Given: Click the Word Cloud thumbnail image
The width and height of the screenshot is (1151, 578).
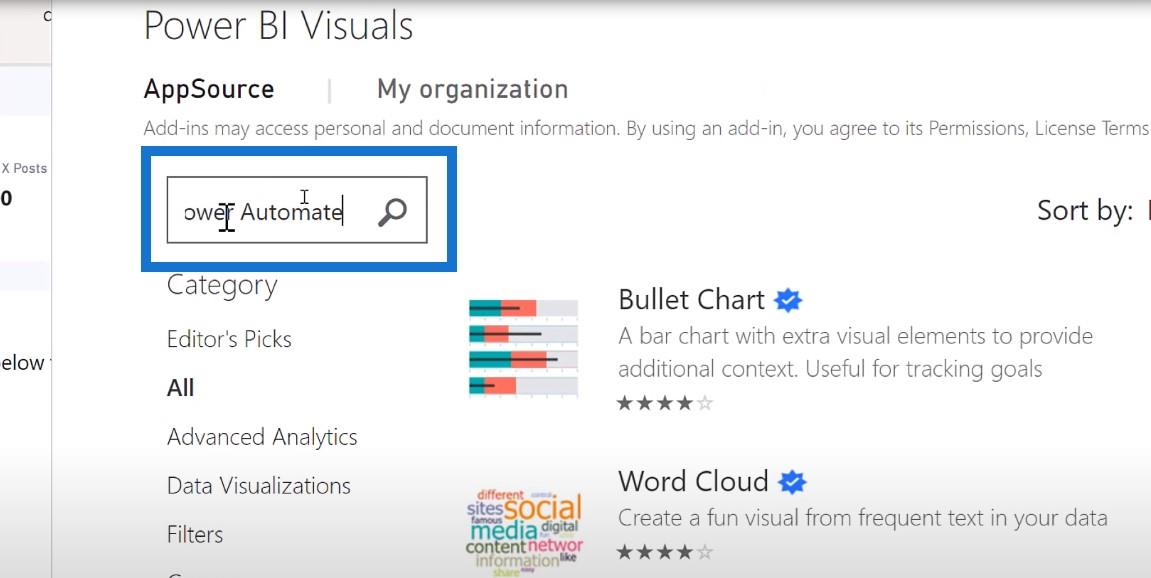Looking at the screenshot, I should pyautogui.click(x=524, y=532).
